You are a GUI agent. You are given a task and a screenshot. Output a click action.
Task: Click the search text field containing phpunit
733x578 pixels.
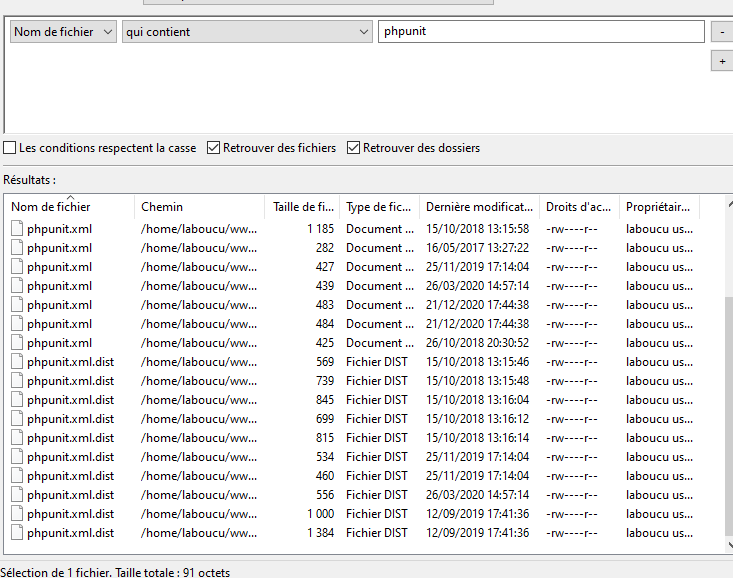click(541, 31)
